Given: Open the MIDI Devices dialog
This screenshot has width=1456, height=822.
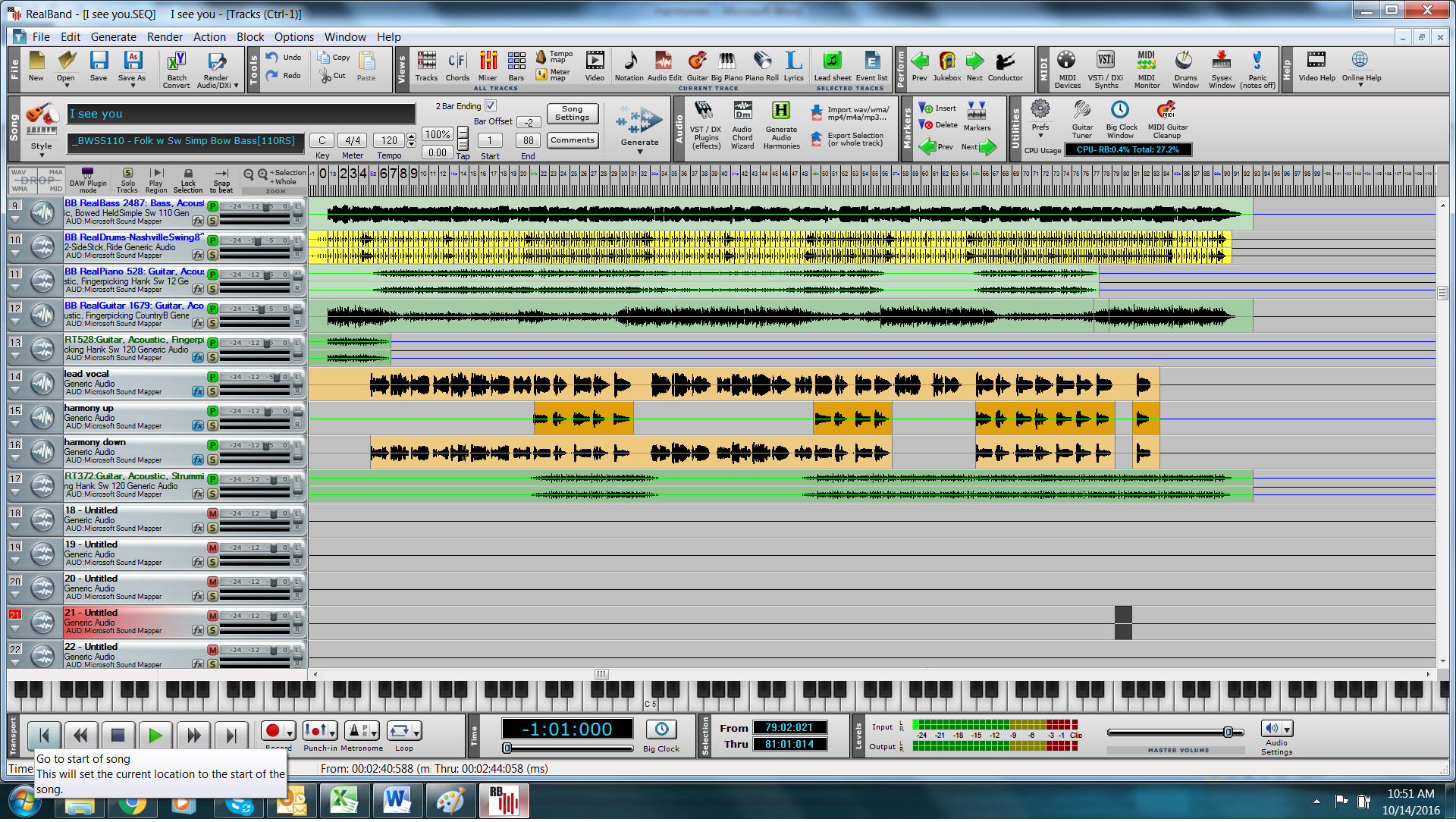Looking at the screenshot, I should [1067, 70].
